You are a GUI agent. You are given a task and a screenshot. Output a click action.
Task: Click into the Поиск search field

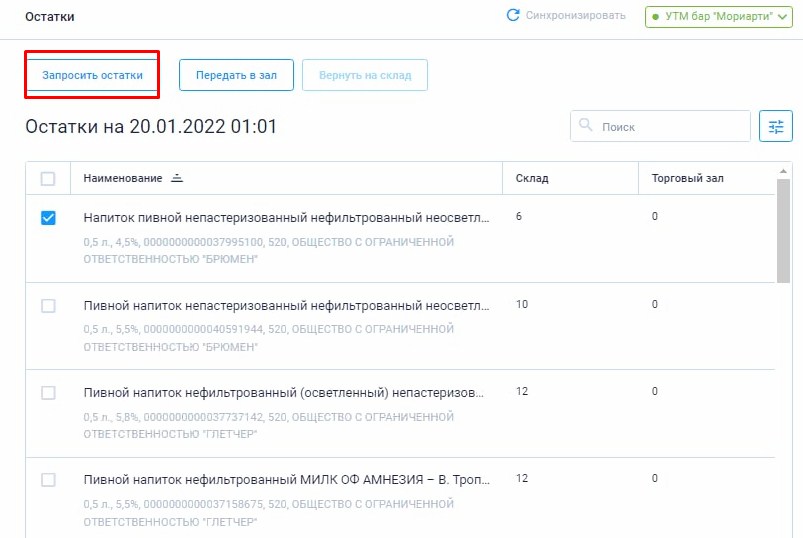tap(660, 126)
